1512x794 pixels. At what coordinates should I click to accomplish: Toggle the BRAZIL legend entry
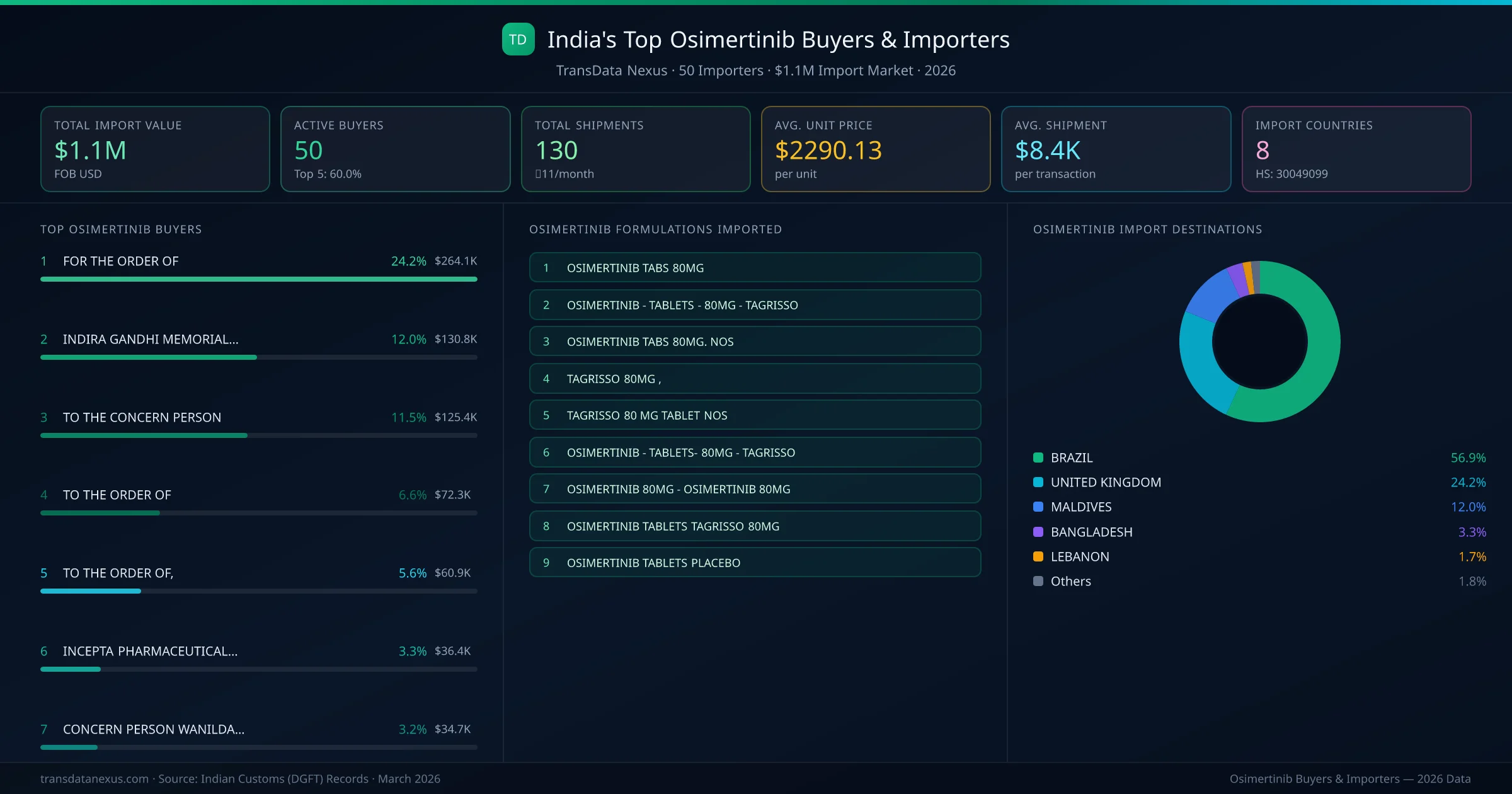coord(1071,457)
